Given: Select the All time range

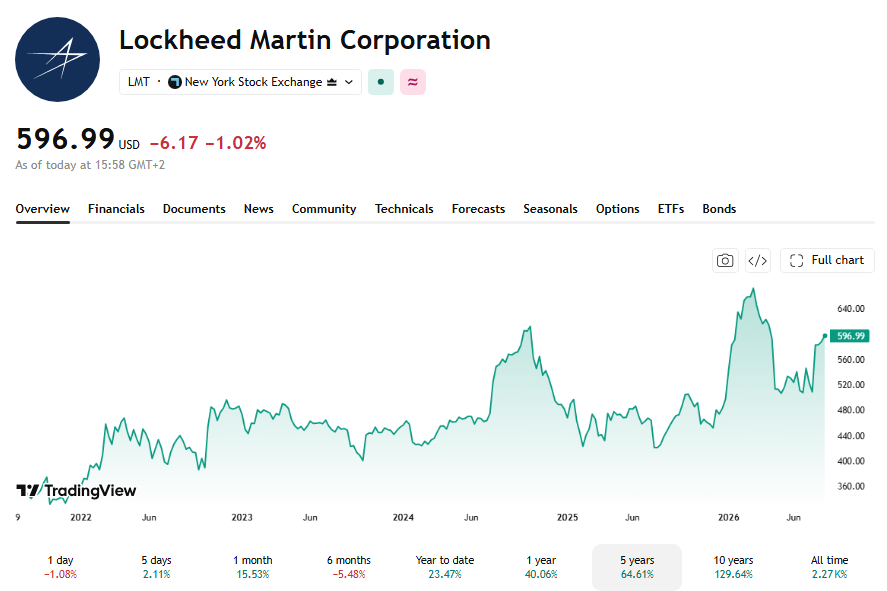Looking at the screenshot, I should pos(829,567).
